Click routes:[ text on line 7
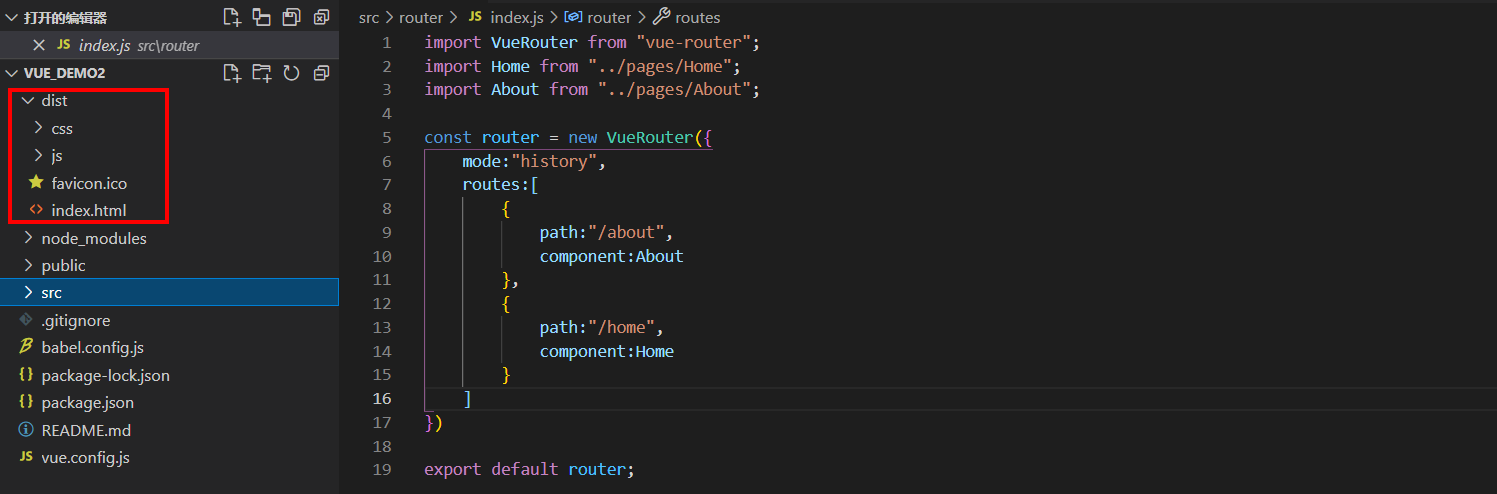This screenshot has width=1497, height=494. [500, 184]
